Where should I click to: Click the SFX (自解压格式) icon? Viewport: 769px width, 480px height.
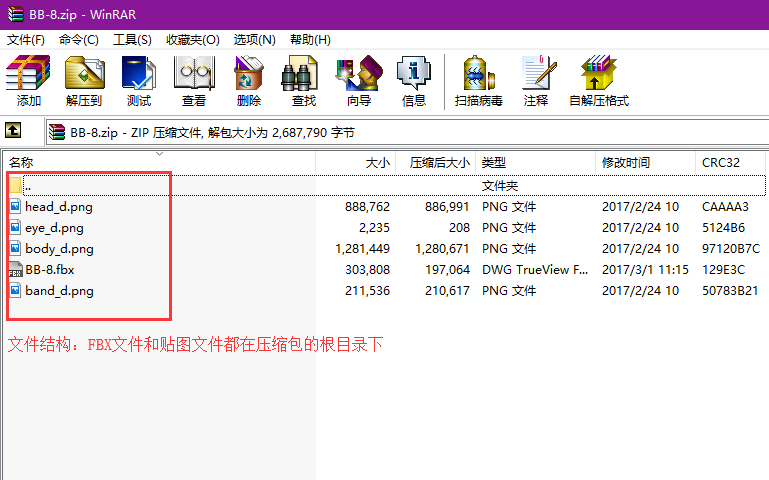598,80
